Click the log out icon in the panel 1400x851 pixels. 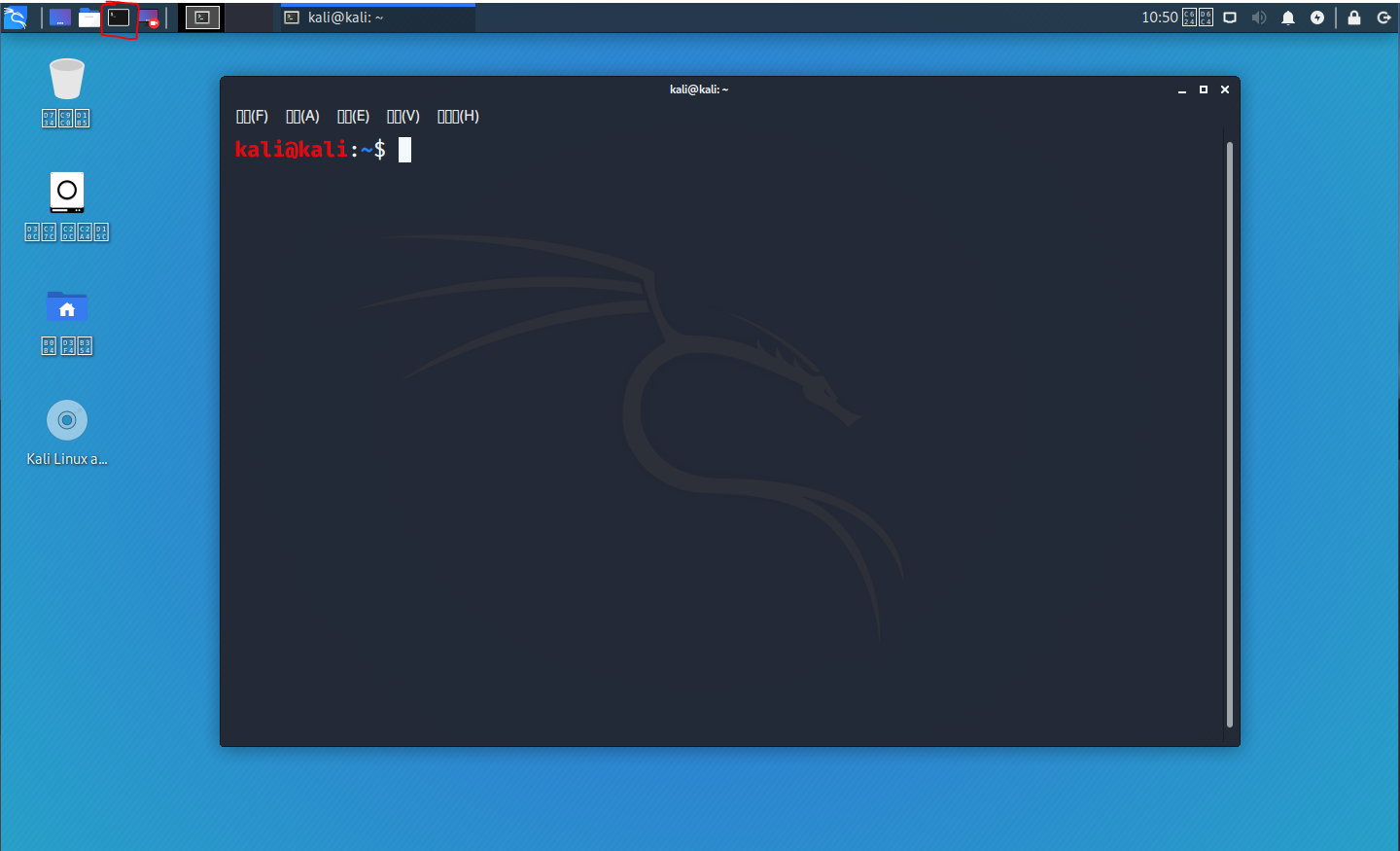(x=1383, y=18)
